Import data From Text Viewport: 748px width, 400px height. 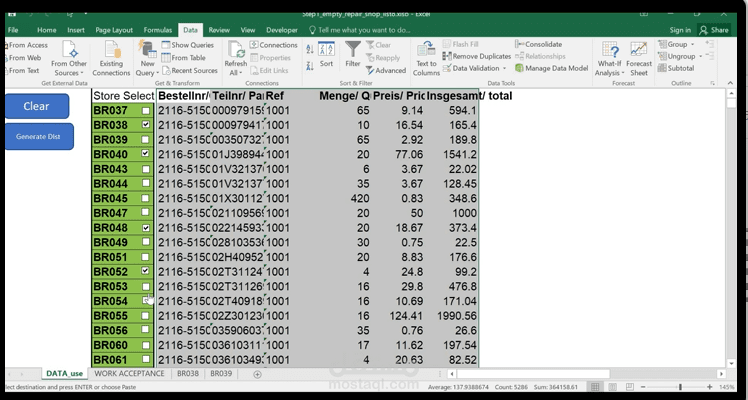tap(23, 71)
